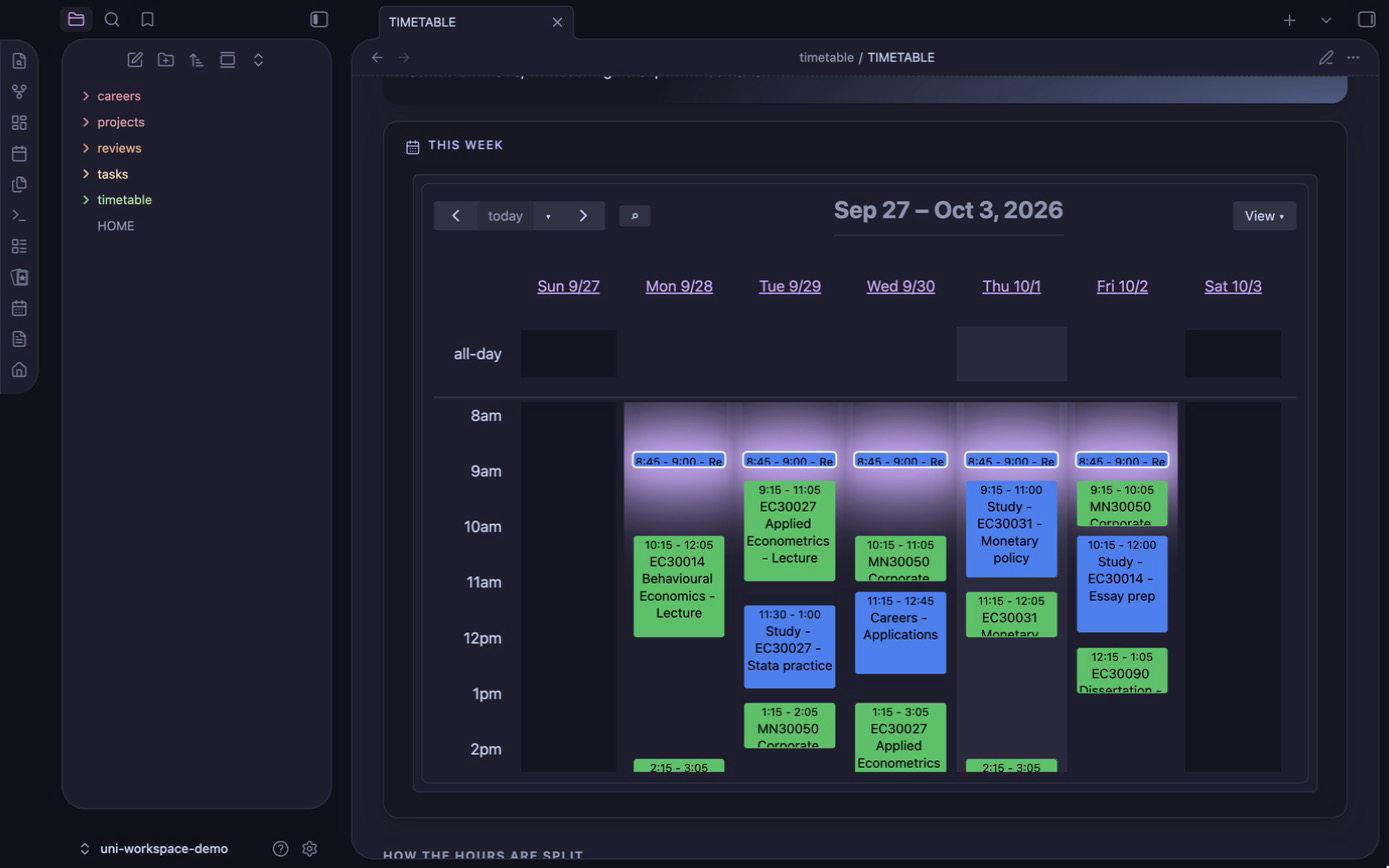The image size is (1389, 868).
Task: Open today's daily note ribbon icon
Action: click(19, 154)
